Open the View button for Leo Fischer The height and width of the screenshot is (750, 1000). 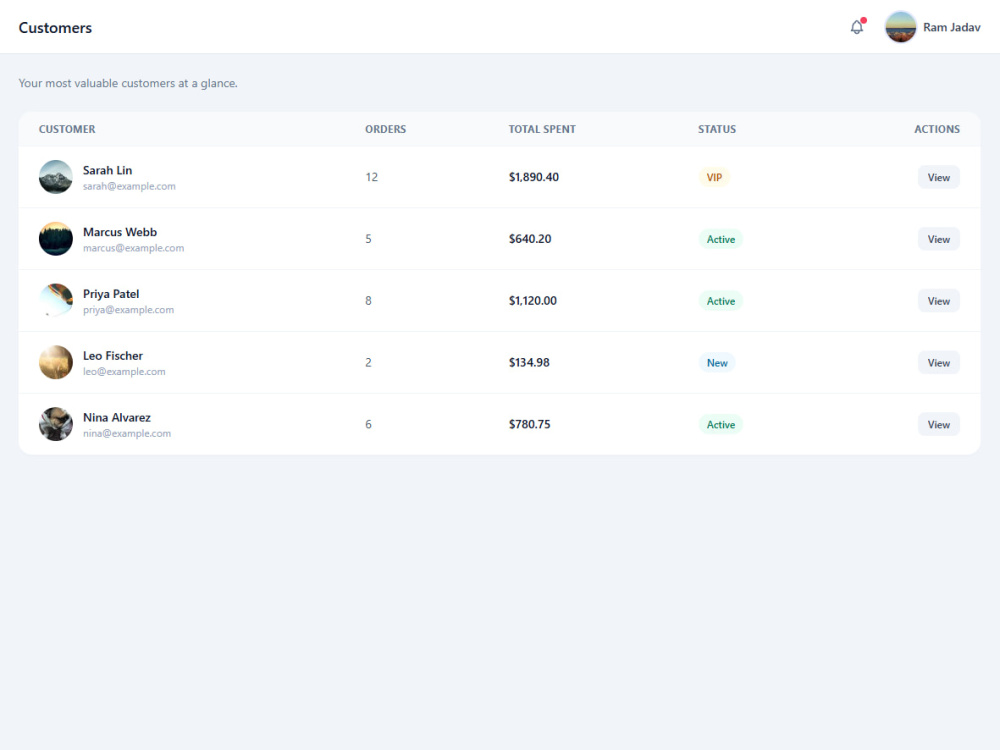click(938, 363)
